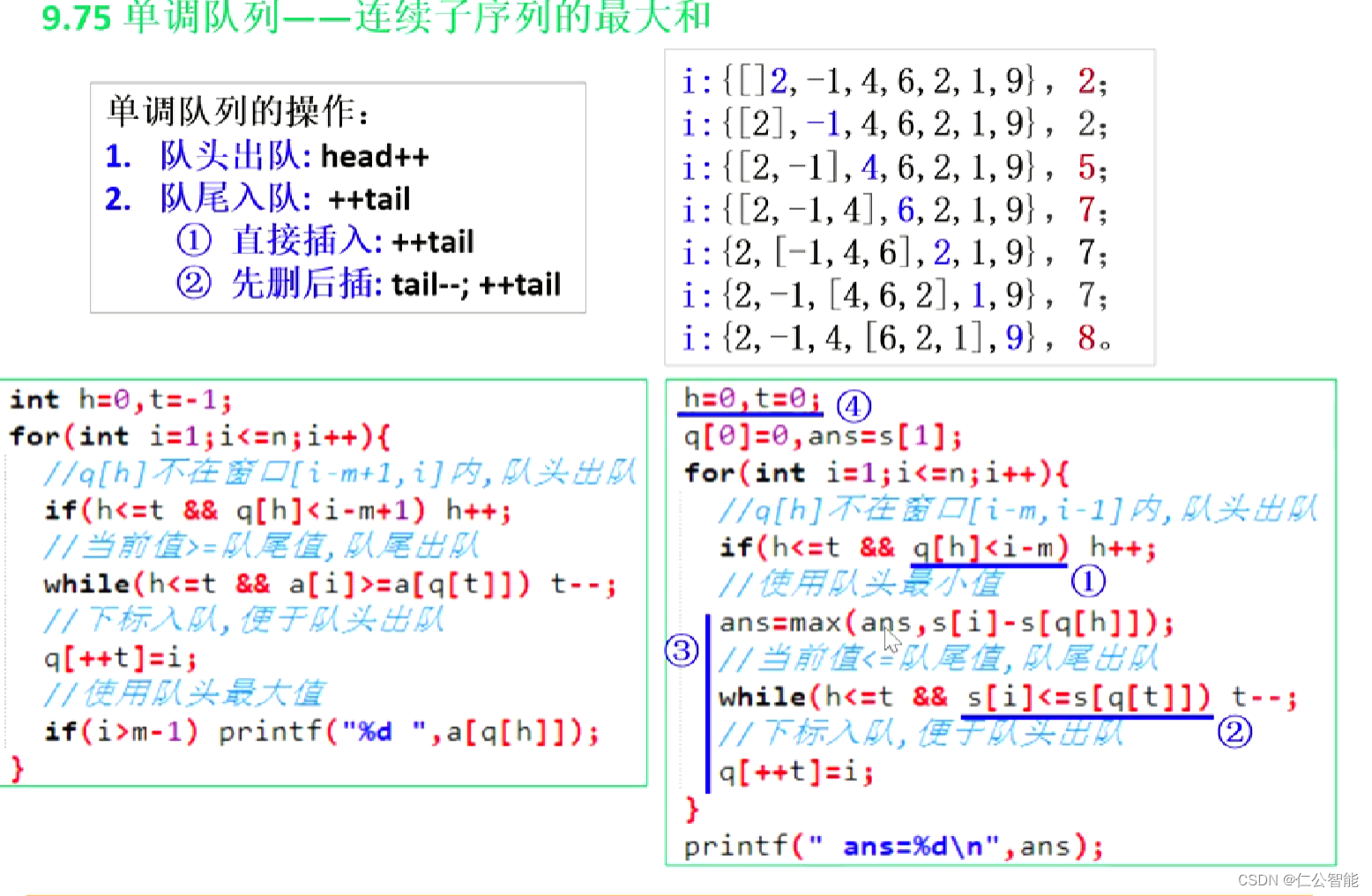Click the comment '//使用队头最大值'
1372x896 pixels.
pos(184,693)
